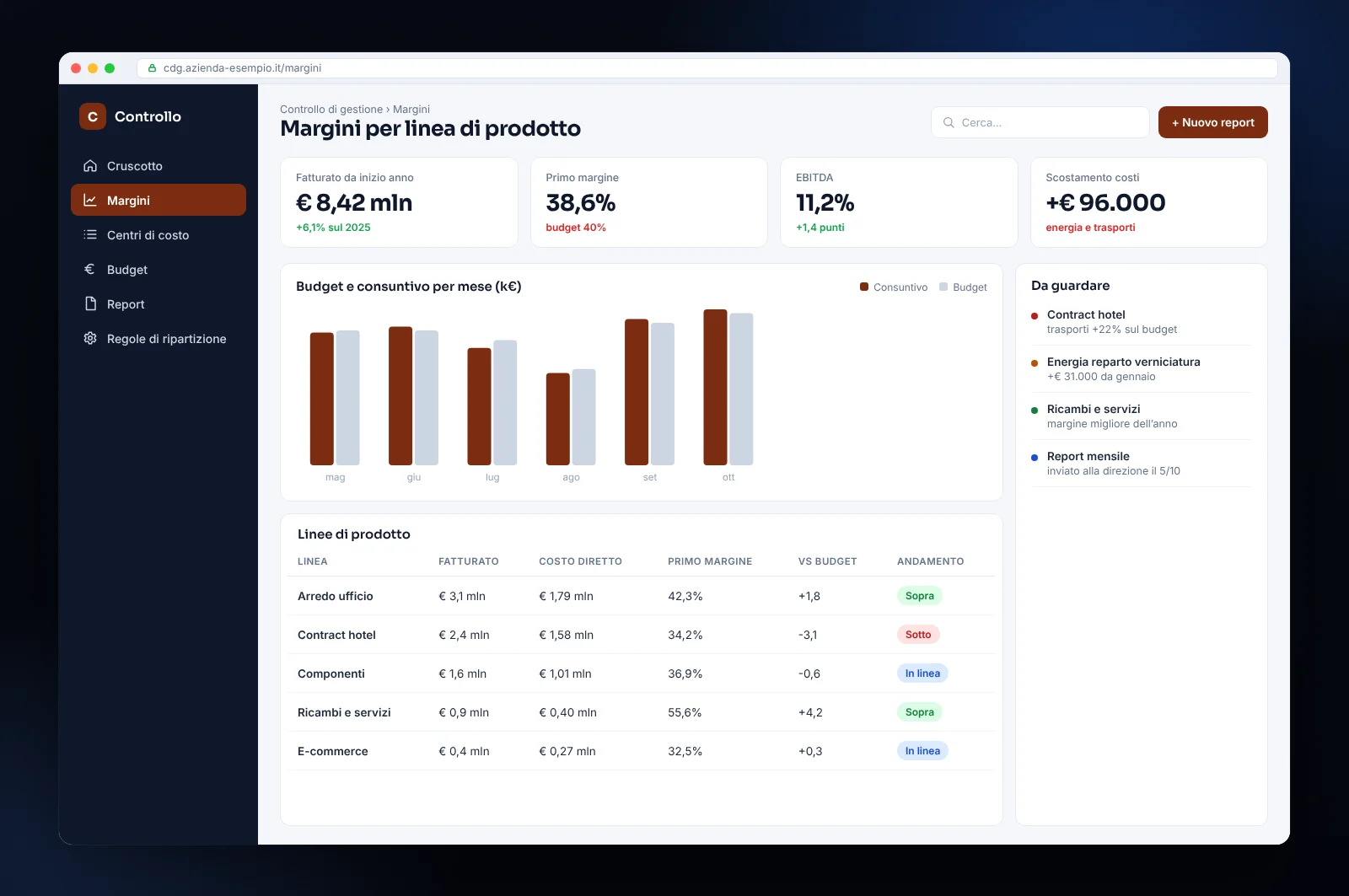The image size is (1349, 896).
Task: Click the consuntivo bar for ott
Action: tap(715, 387)
